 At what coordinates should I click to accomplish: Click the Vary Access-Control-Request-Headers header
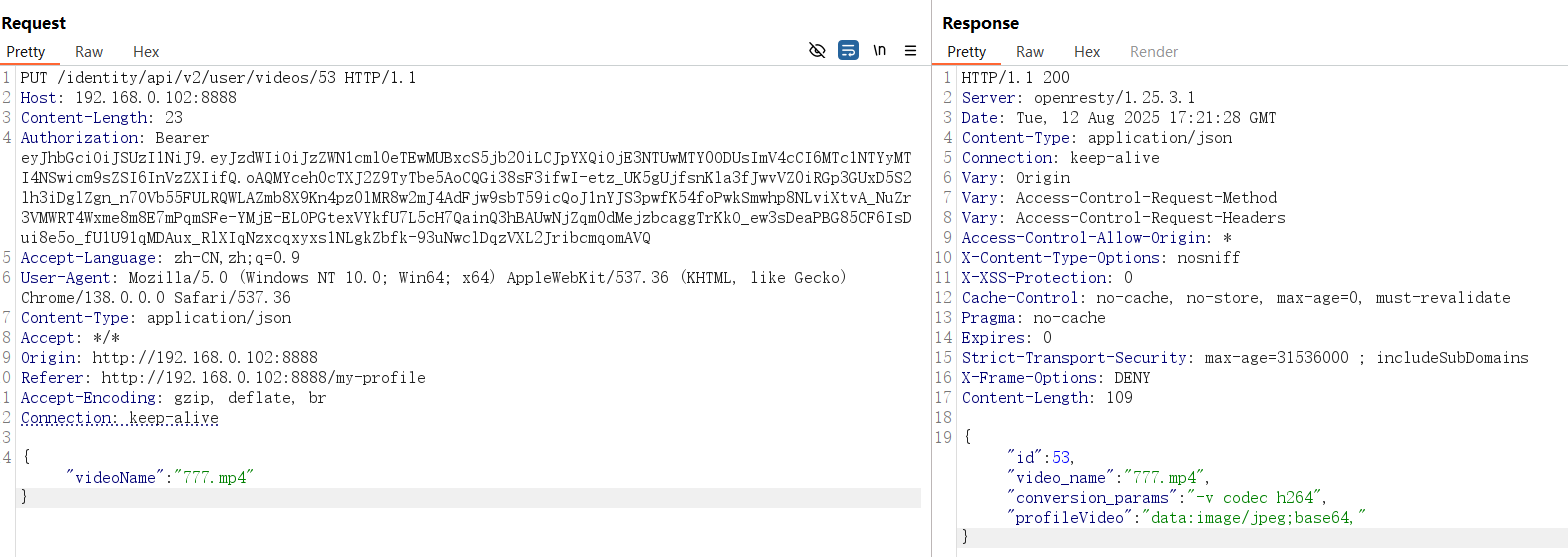click(x=1123, y=218)
